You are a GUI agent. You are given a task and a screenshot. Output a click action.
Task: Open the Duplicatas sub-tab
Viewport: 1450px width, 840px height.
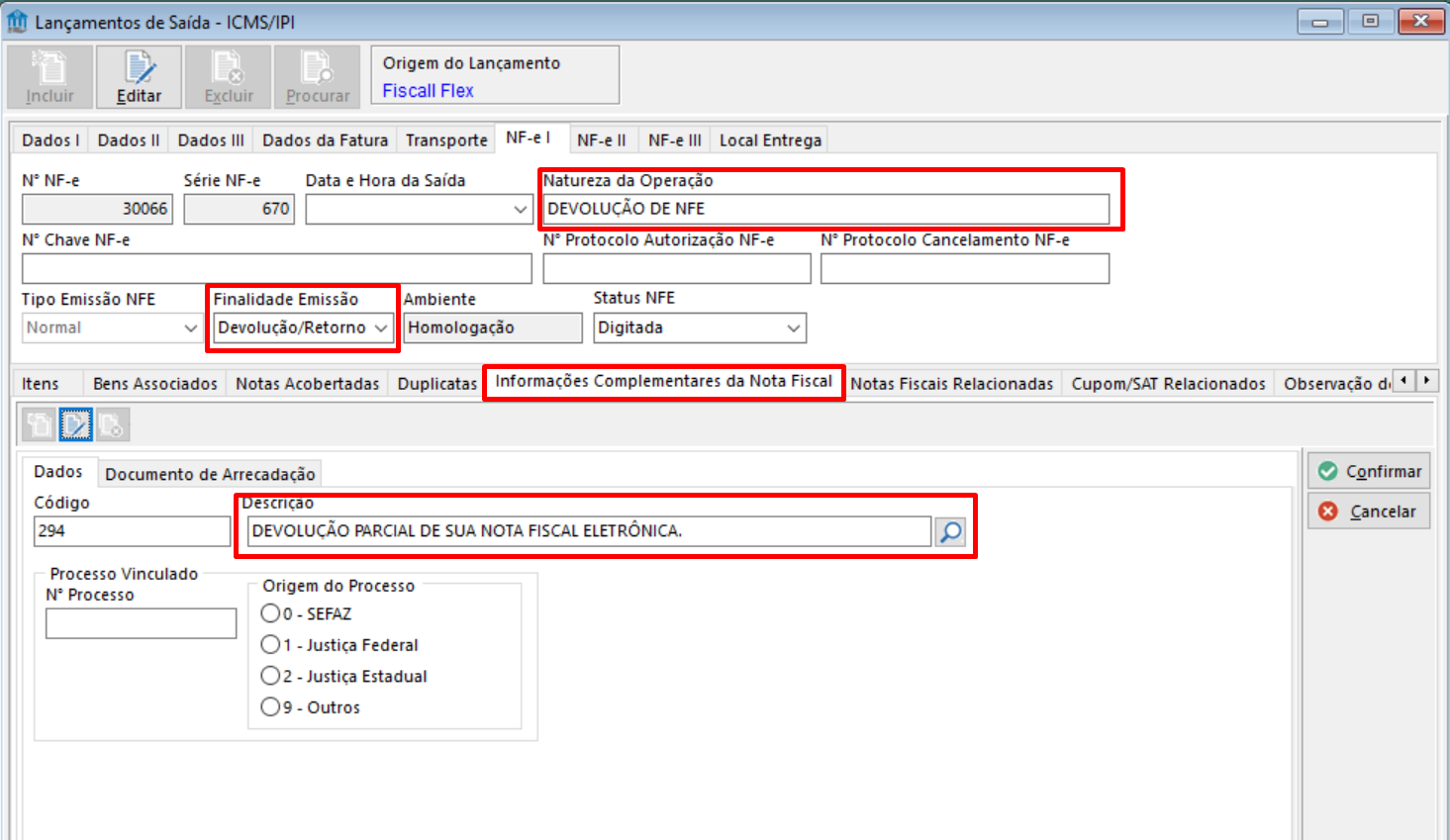(437, 384)
